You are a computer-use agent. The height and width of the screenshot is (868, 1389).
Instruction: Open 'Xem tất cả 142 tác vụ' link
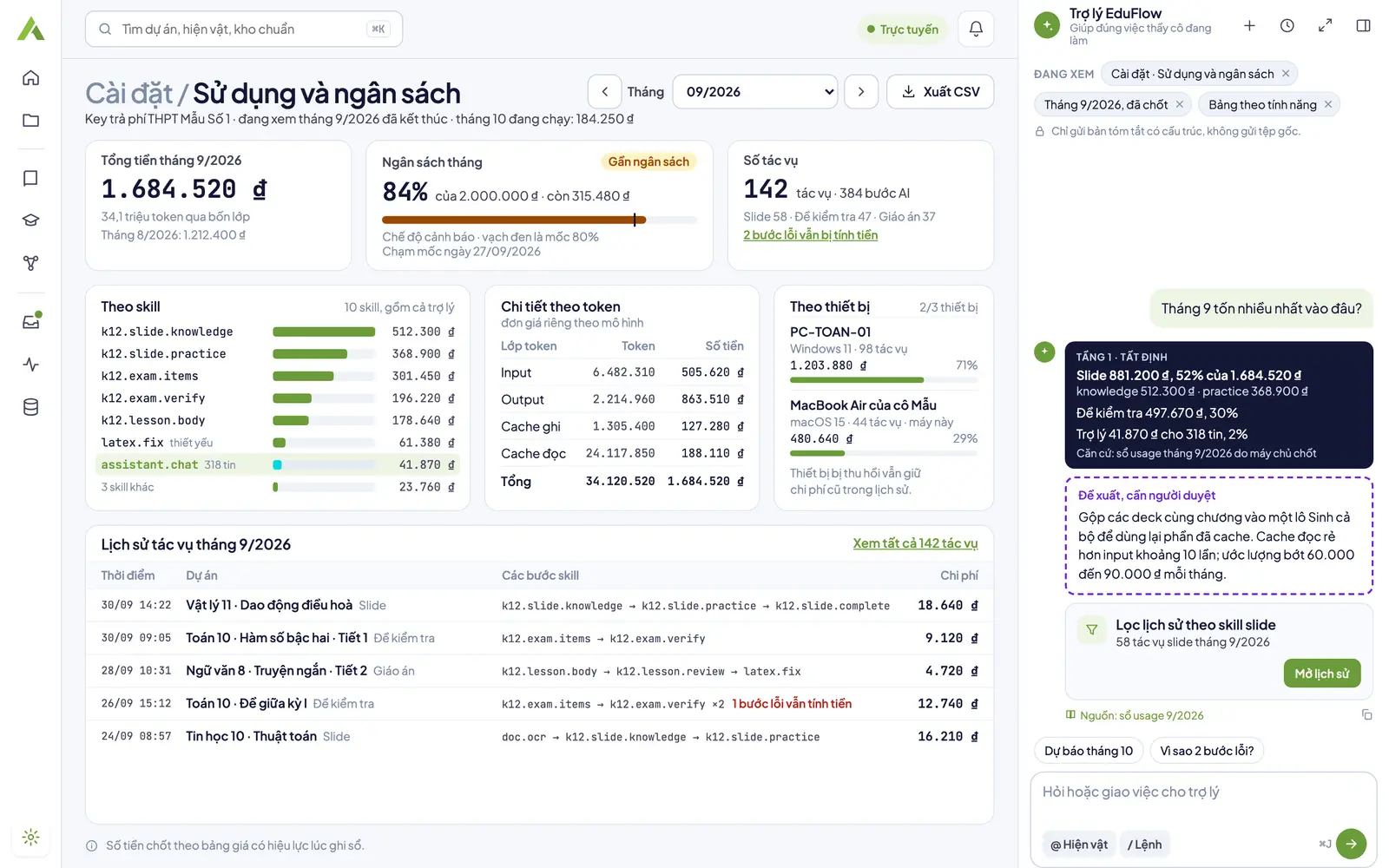click(915, 543)
